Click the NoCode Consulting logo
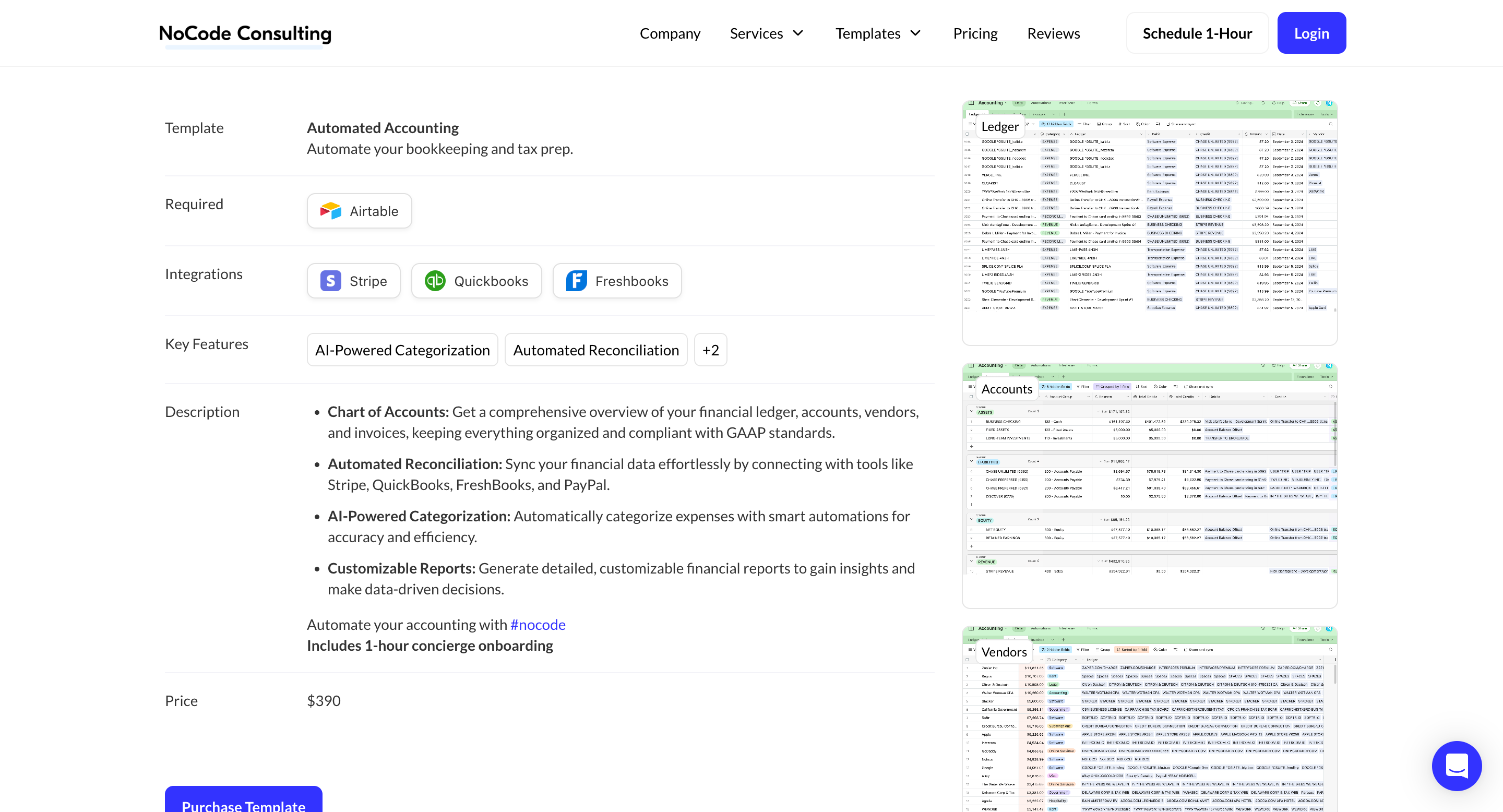 pos(245,34)
